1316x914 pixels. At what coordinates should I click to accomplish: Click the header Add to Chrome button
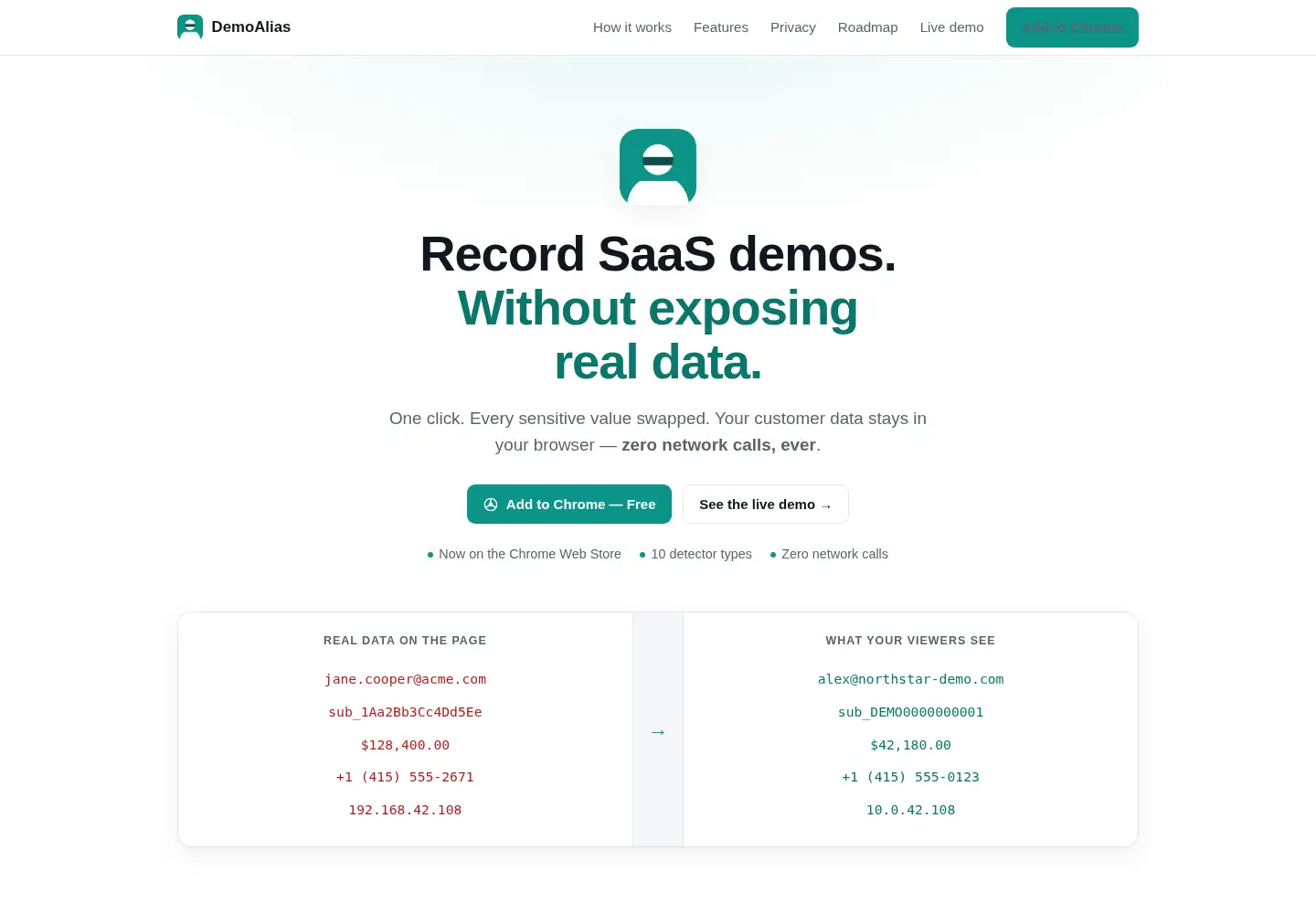1072,27
